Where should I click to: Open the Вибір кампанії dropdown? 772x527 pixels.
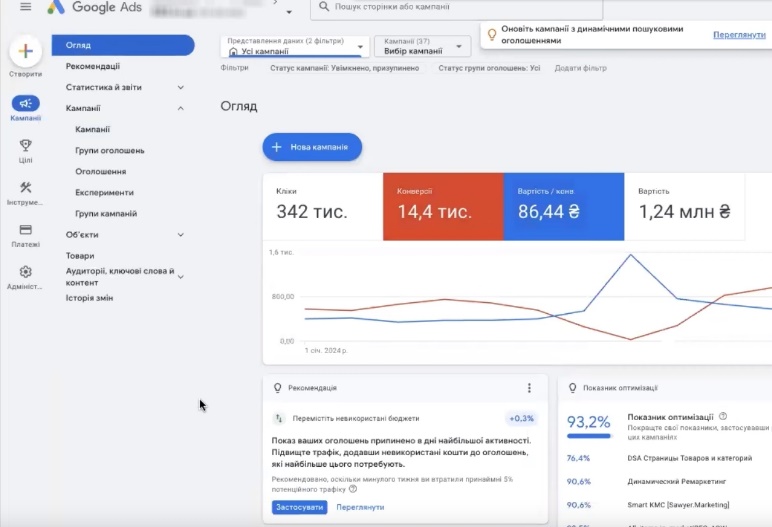coord(421,47)
